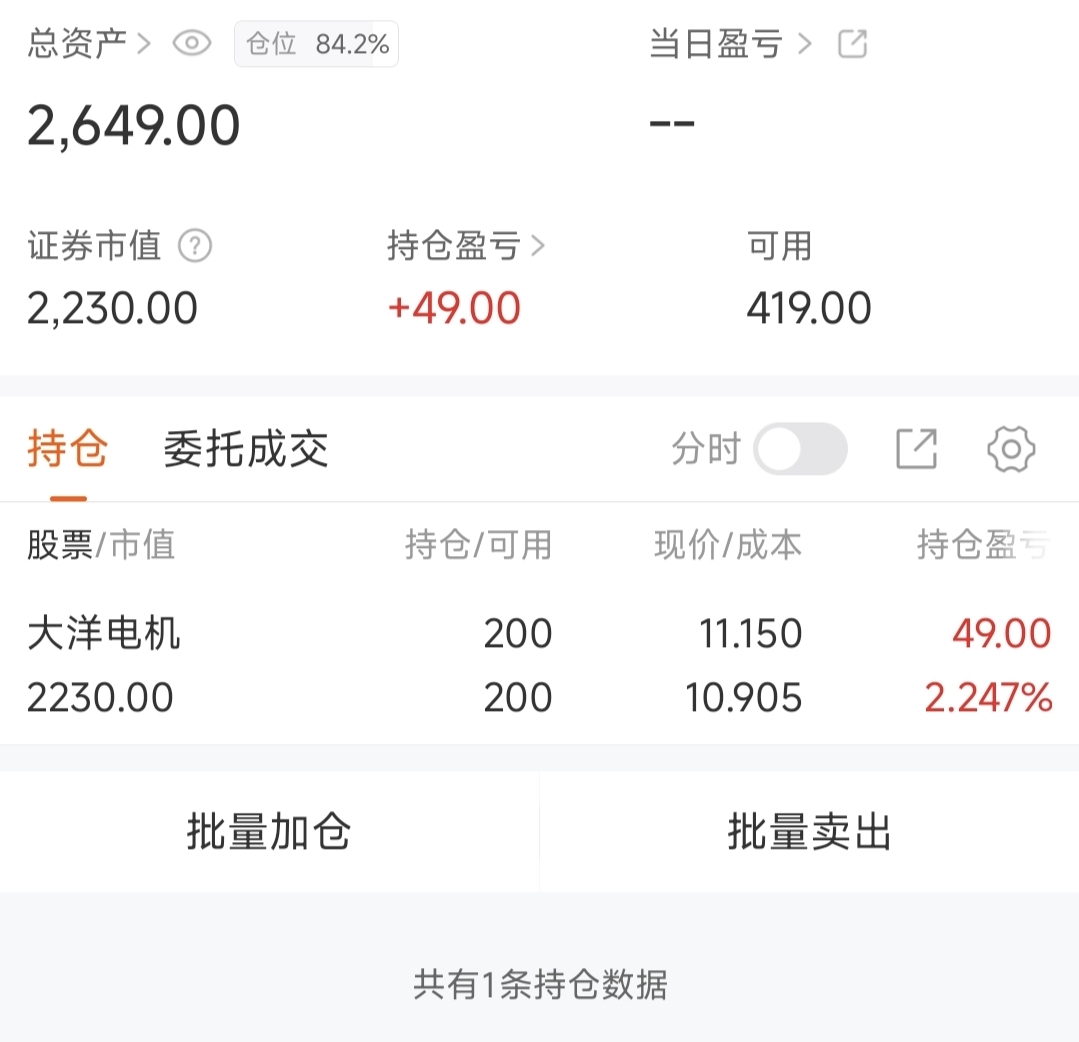Expand 总资产 details chevron

point(143,44)
